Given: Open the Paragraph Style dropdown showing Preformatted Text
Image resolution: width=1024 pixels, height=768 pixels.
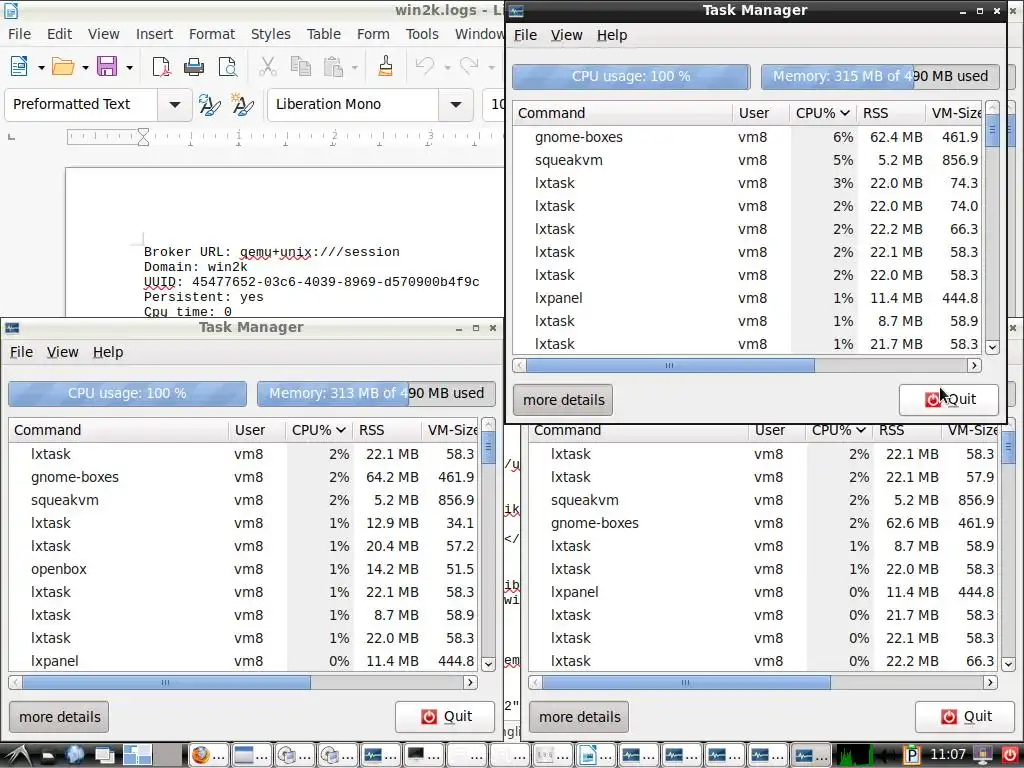Looking at the screenshot, I should [174, 104].
